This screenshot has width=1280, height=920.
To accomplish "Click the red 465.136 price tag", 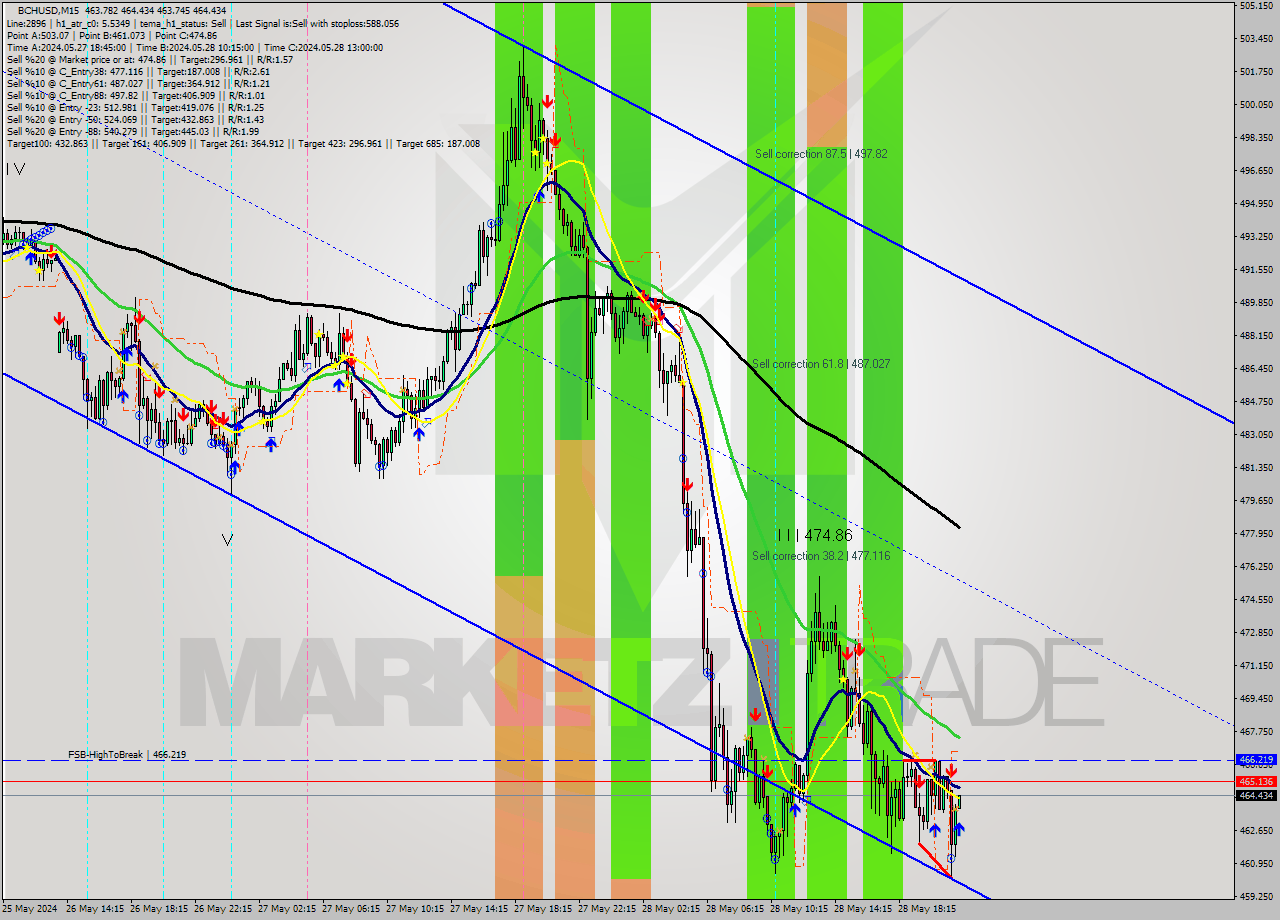I will [x=1256, y=781].
